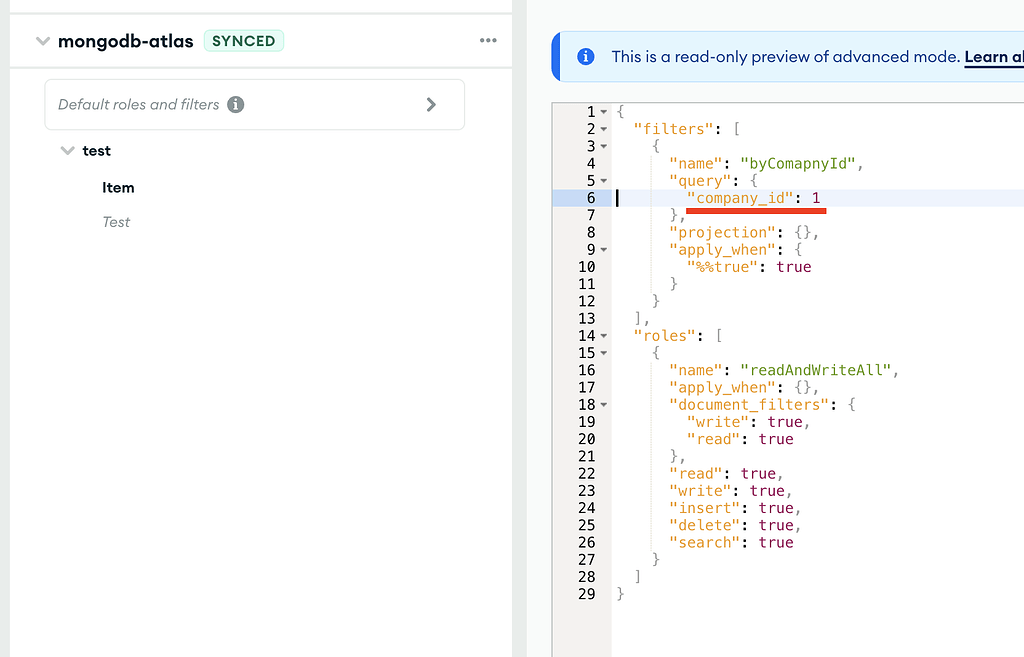Select the Test collection in italics
Screen dimensions: 1024x657
pyautogui.click(x=116, y=222)
